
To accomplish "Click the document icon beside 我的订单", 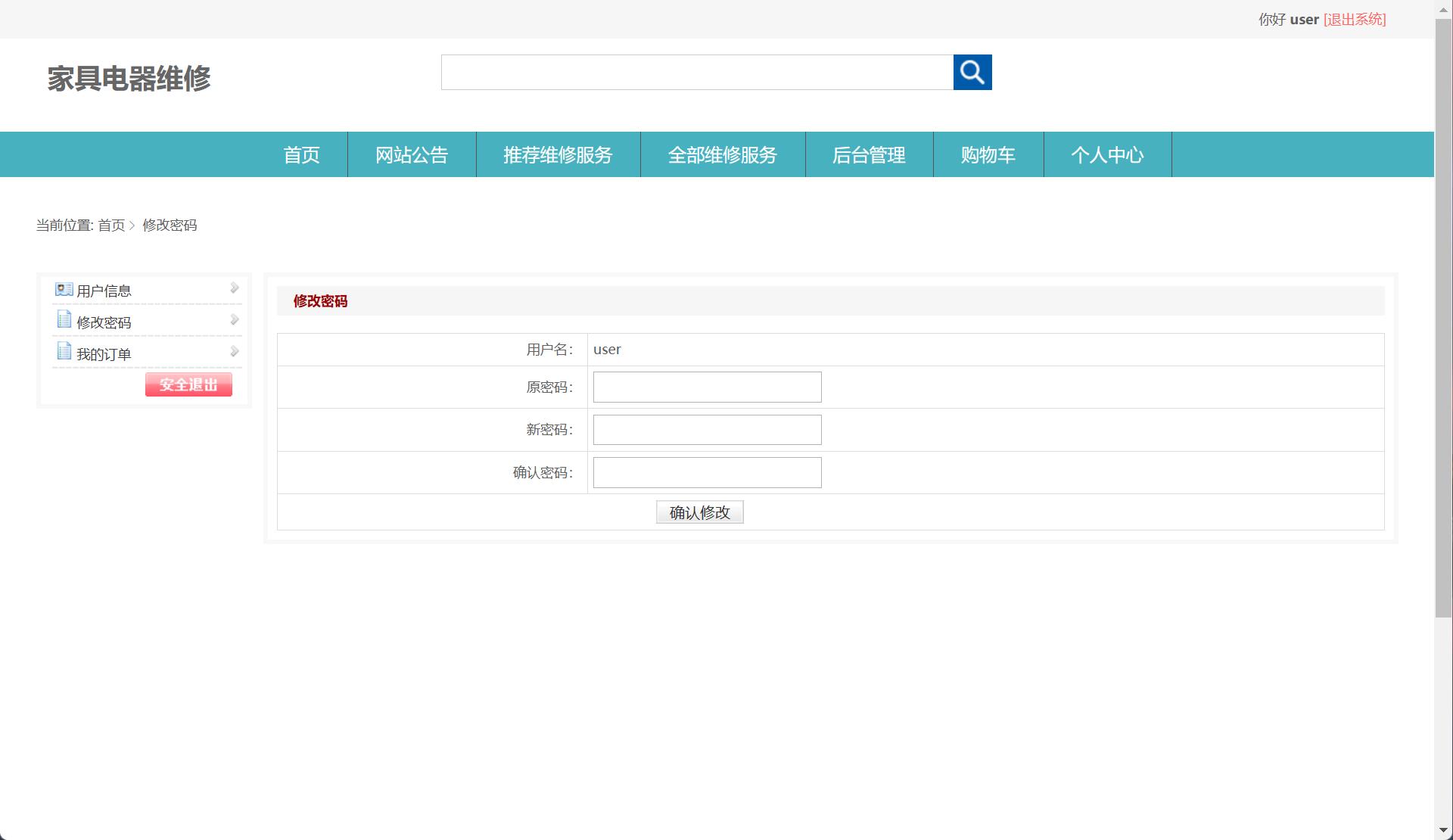I will pos(63,351).
